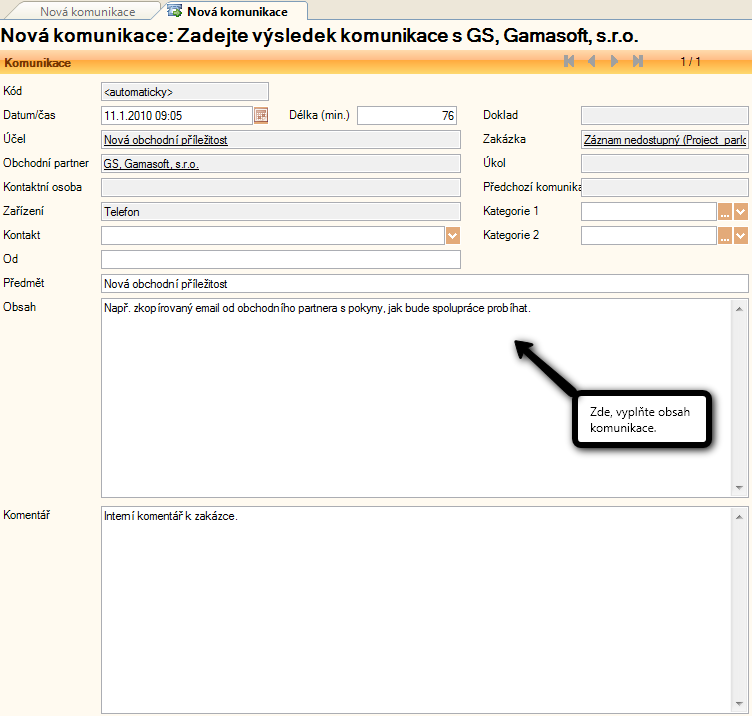This screenshot has height=716, width=752.
Task: Click into the Délka (min.) field
Action: [x=406, y=115]
